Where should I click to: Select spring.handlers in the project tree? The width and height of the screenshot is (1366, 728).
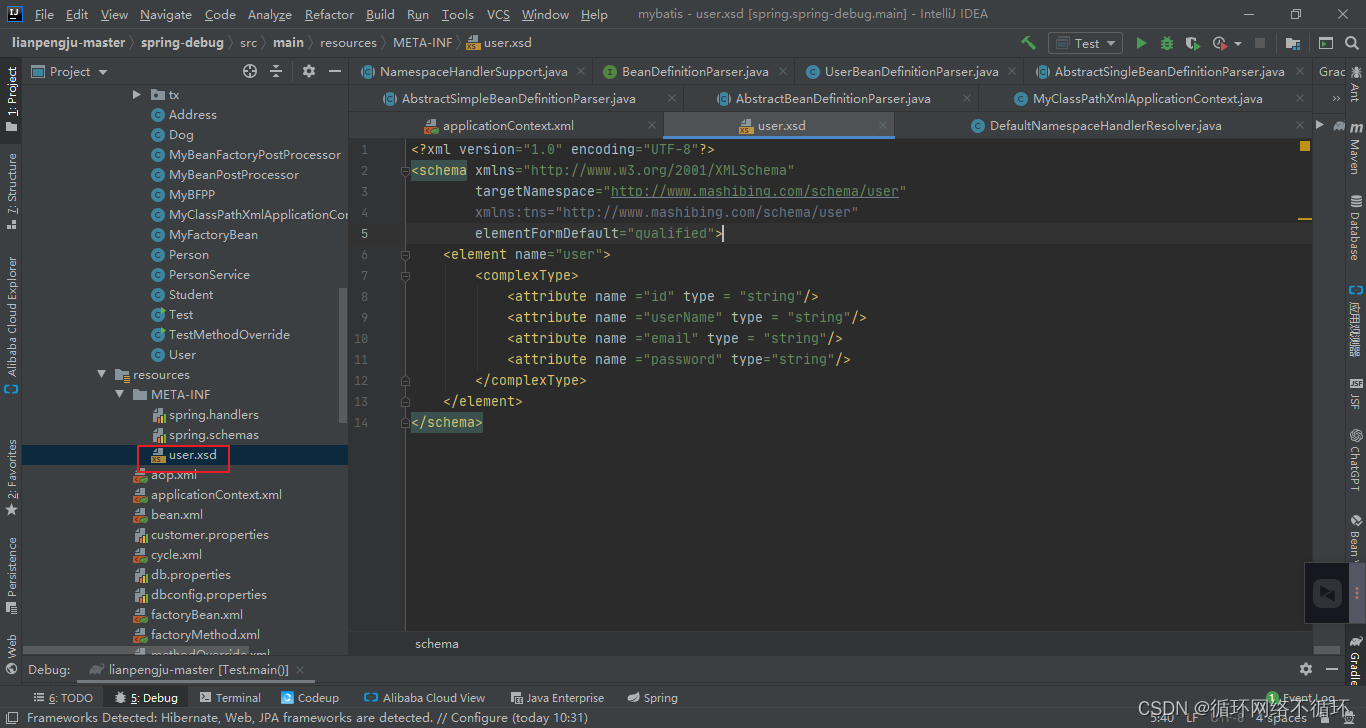tap(213, 415)
